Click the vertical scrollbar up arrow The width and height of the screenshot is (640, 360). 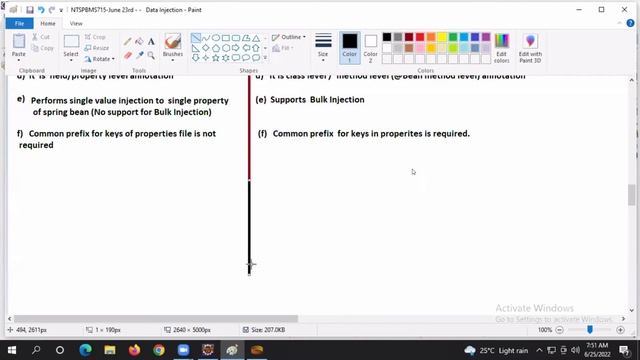coord(631,80)
